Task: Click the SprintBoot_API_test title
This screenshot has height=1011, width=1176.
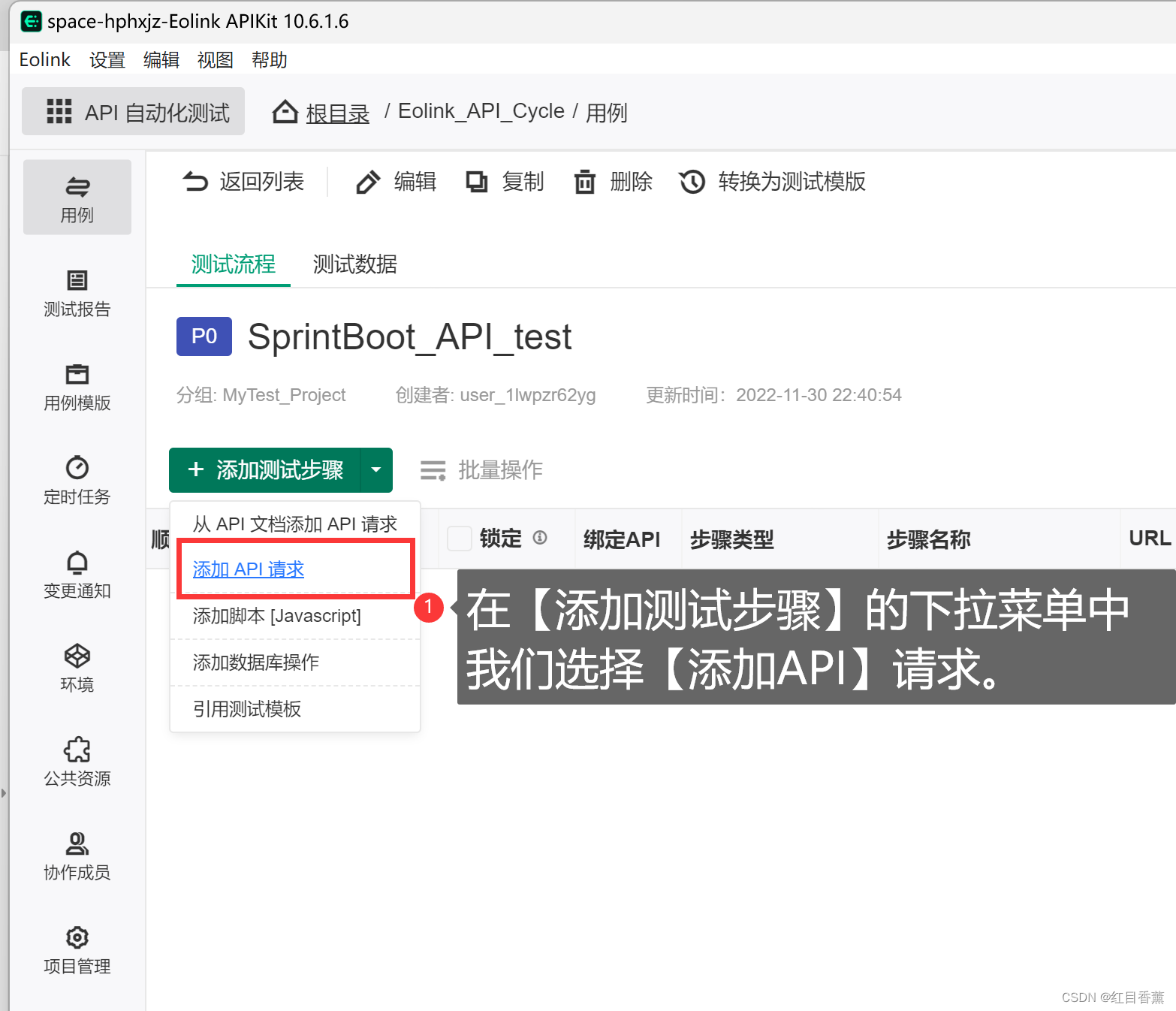Action: (410, 337)
